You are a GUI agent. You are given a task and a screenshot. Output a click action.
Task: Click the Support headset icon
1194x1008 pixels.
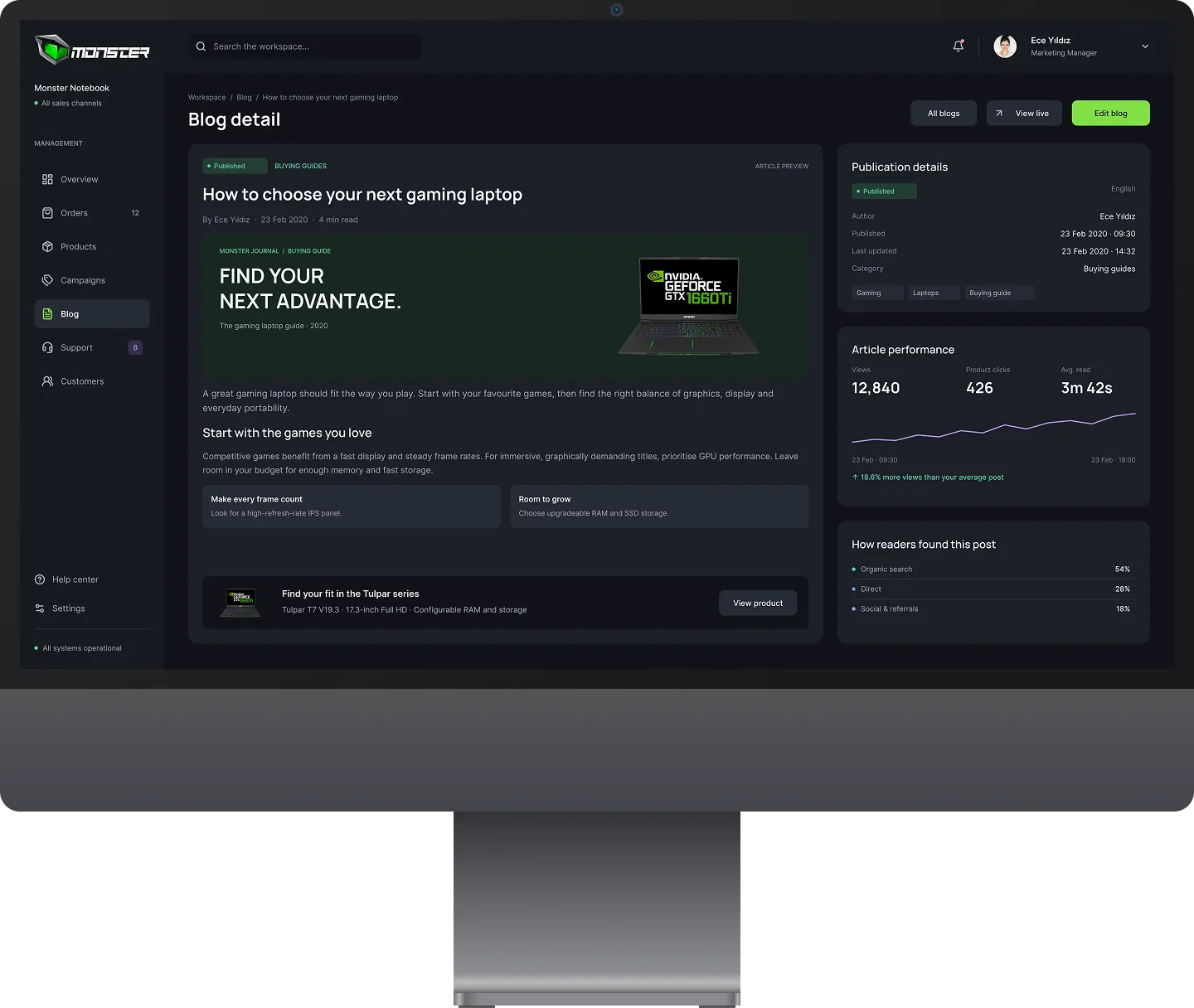point(47,347)
